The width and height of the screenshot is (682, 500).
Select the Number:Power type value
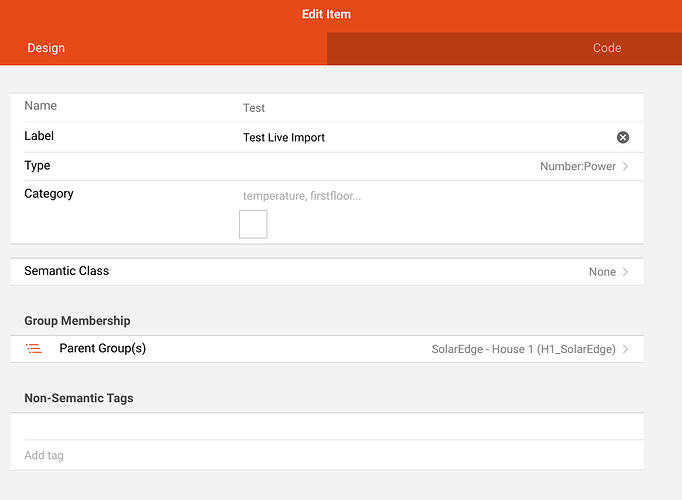click(577, 166)
